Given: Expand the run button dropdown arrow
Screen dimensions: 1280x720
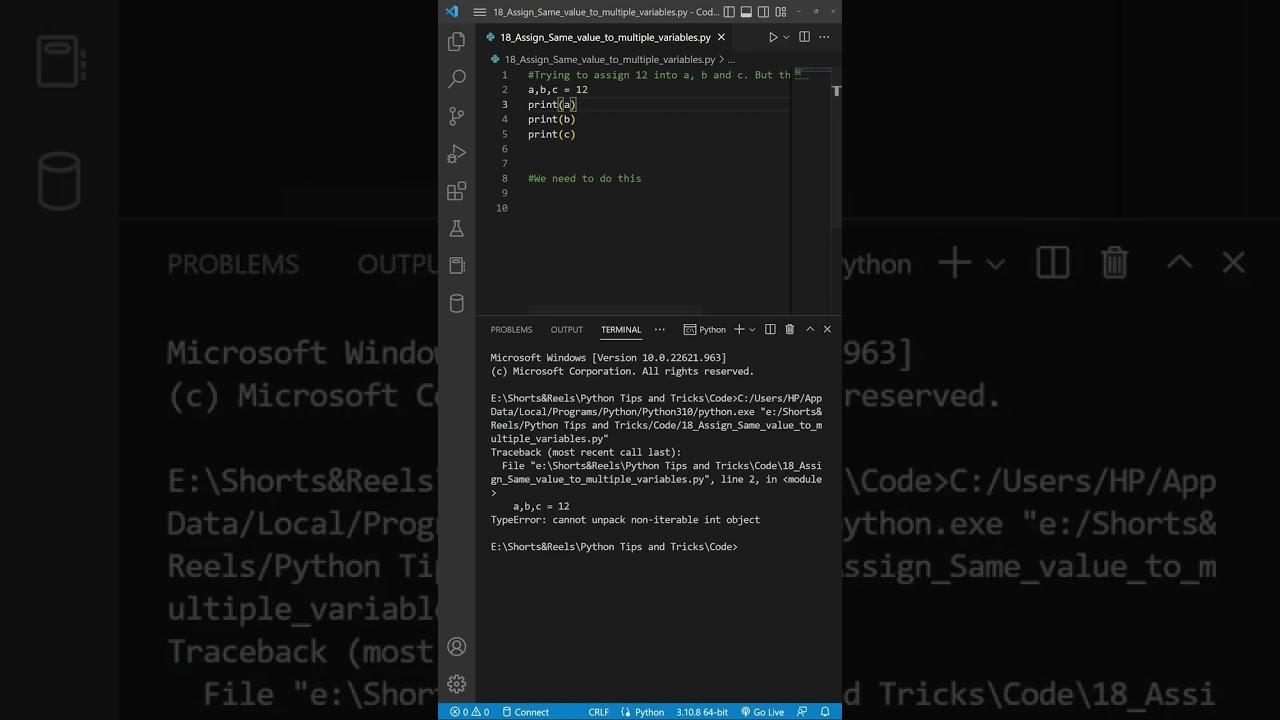Looking at the screenshot, I should [x=786, y=37].
